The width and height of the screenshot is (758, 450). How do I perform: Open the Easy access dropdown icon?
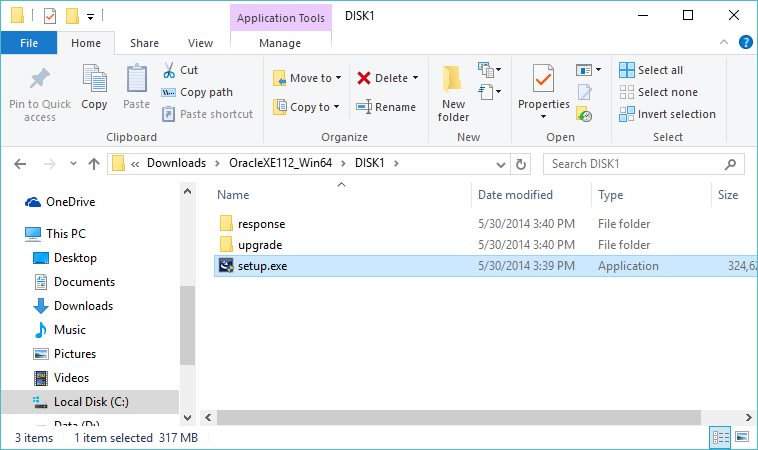(489, 92)
